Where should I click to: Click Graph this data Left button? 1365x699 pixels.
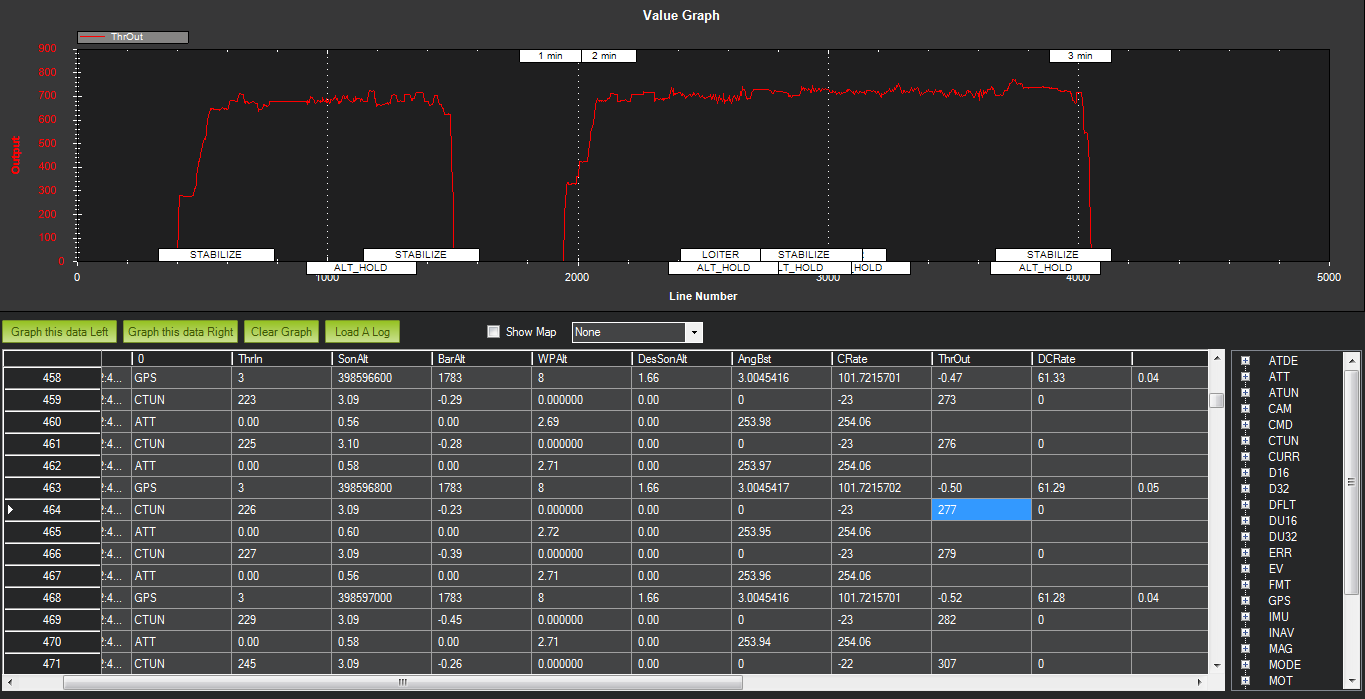[x=60, y=332]
